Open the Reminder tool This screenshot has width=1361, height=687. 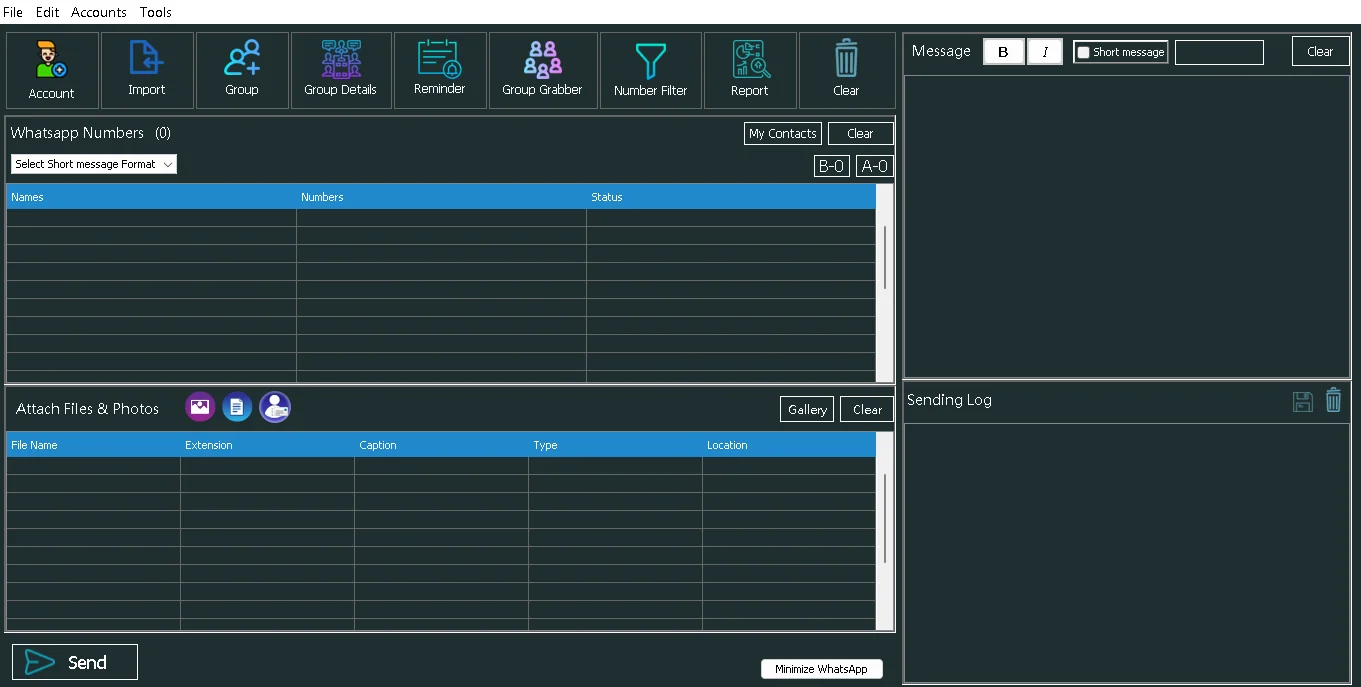(x=440, y=70)
